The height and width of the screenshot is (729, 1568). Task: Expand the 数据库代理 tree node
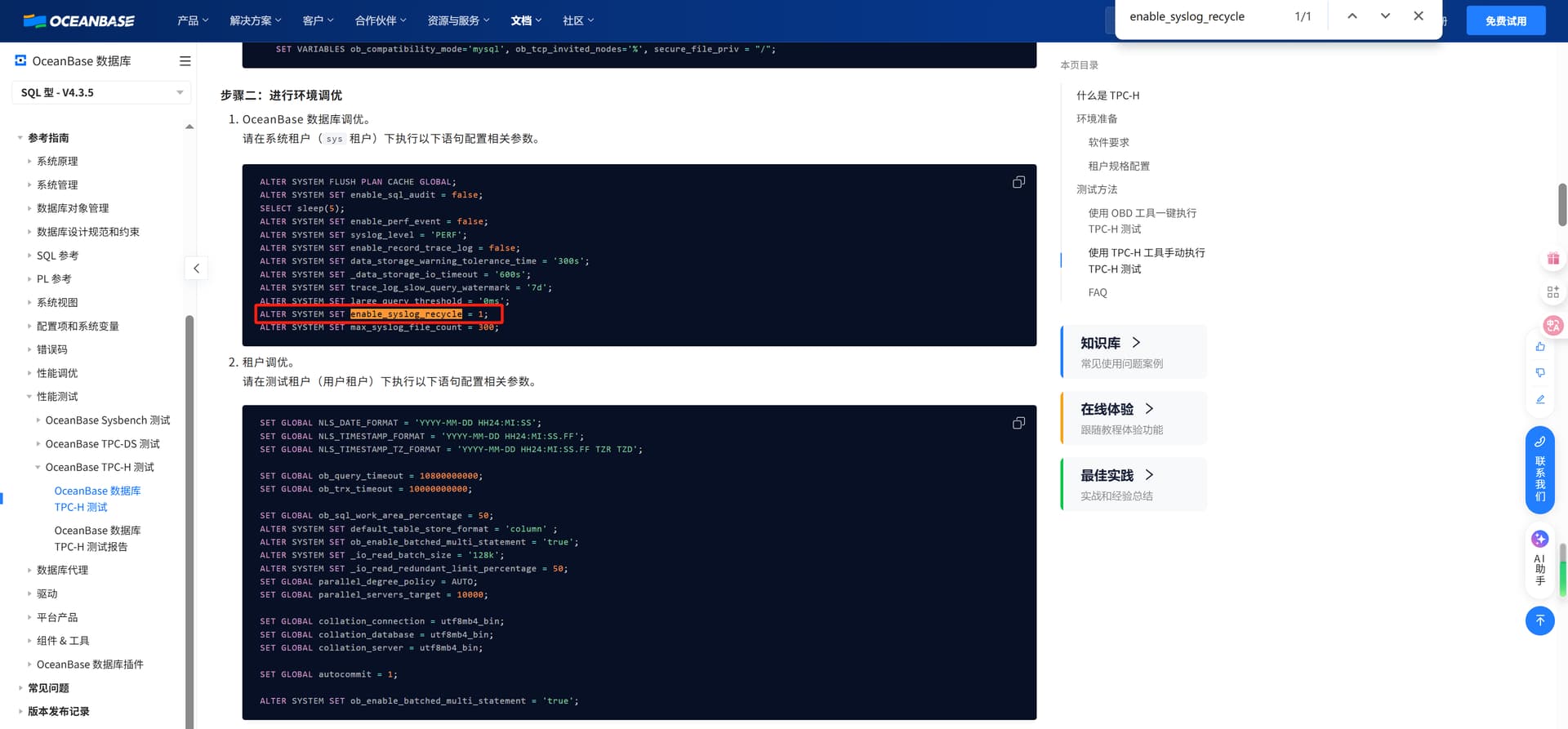coord(29,571)
